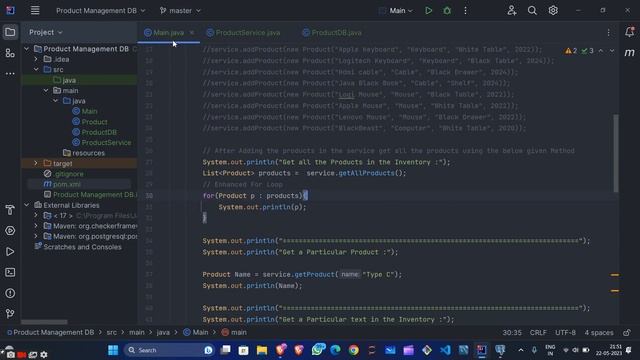Viewport: 640px width, 360px height.
Task: Open the Terminal tool window
Action: (x=10, y=272)
